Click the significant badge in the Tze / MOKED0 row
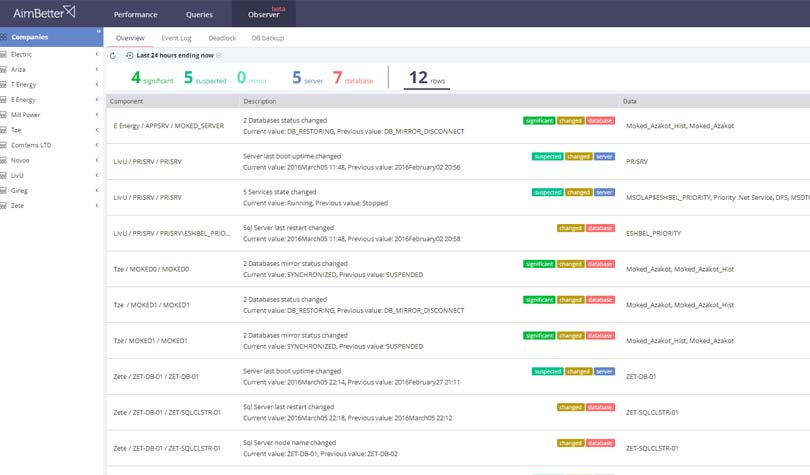The height and width of the screenshot is (475, 810). pos(539,264)
